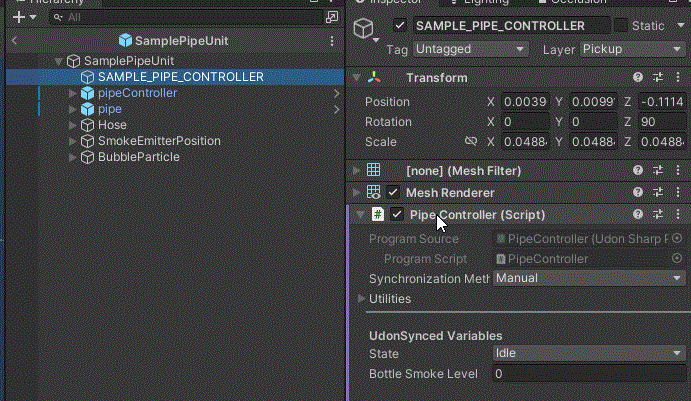Viewport: 691px width, 401px height.
Task: Open Pipe Controller presets selector
Action: coord(658,215)
